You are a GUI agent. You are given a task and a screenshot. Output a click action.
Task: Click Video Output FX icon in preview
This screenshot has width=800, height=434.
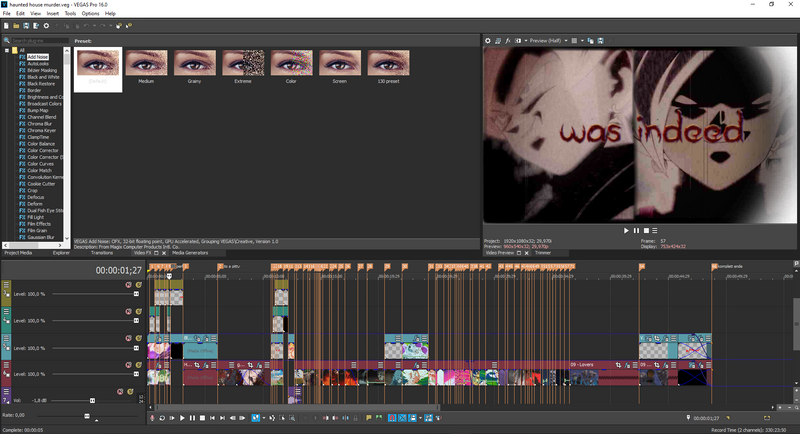coord(508,41)
